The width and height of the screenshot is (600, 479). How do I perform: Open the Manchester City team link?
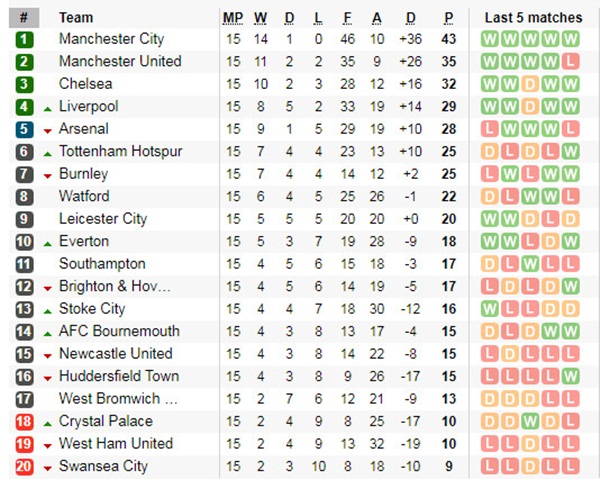(111, 39)
